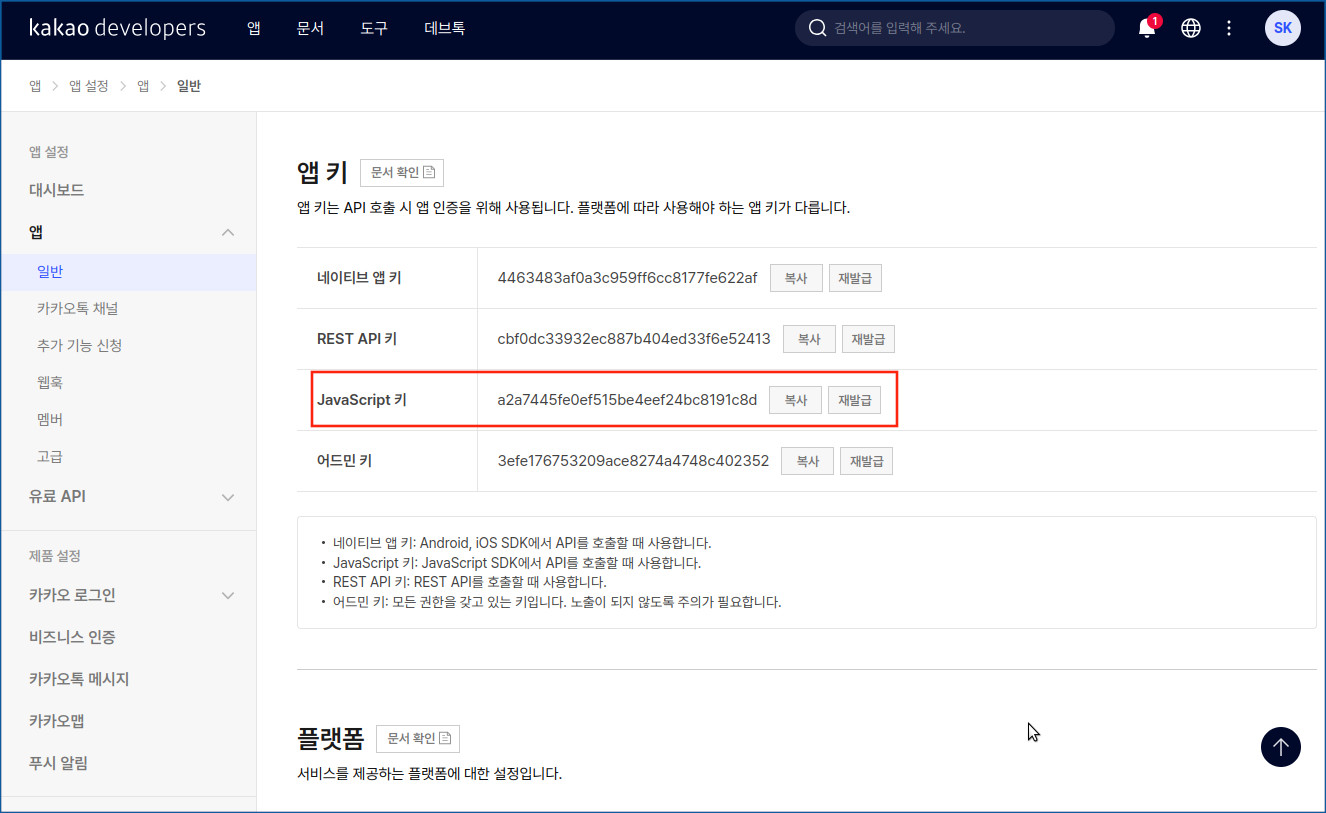This screenshot has width=1326, height=813.
Task: Open the notification bell icon
Action: (1146, 28)
